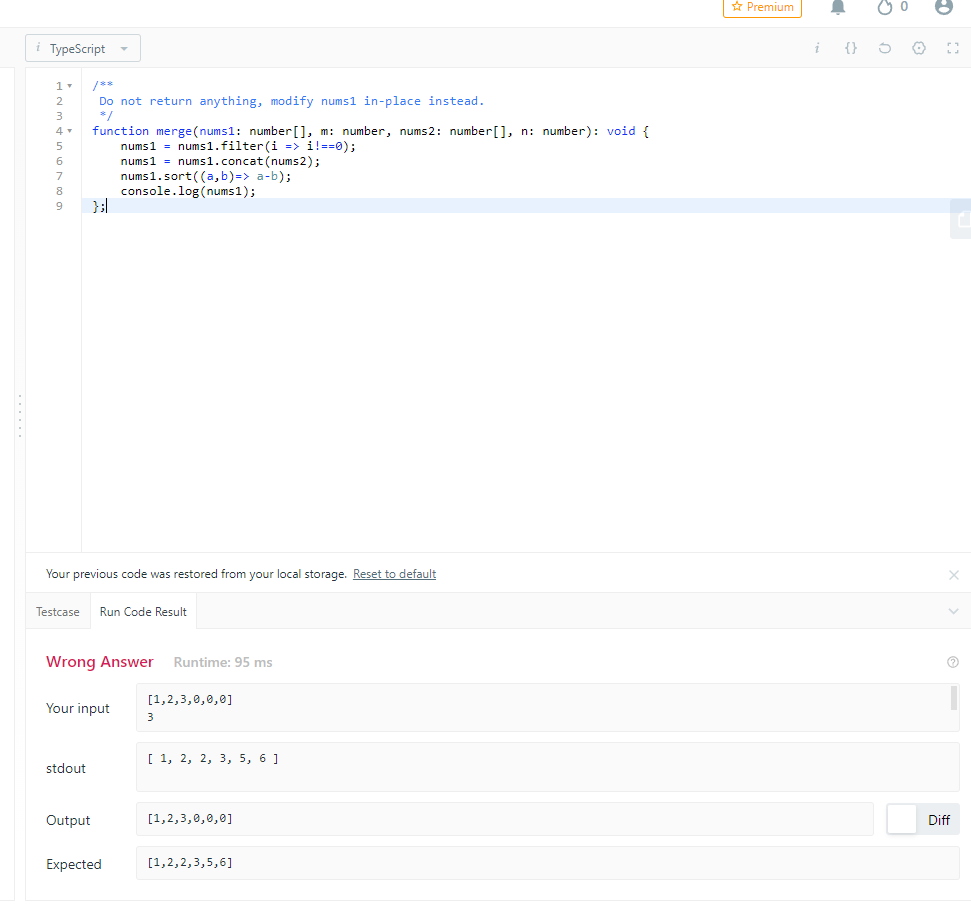Select the Run Code Result tab
The height and width of the screenshot is (908, 971).
click(143, 612)
